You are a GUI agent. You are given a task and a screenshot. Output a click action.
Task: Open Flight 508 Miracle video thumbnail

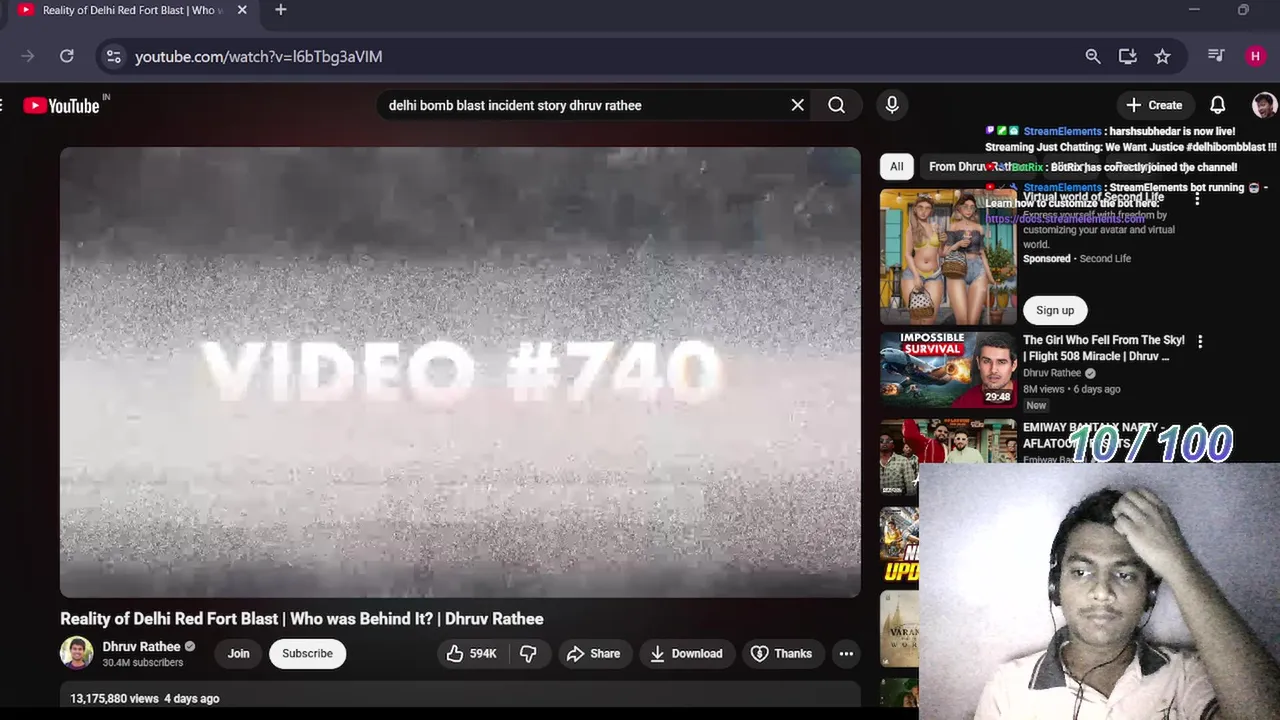pos(948,369)
